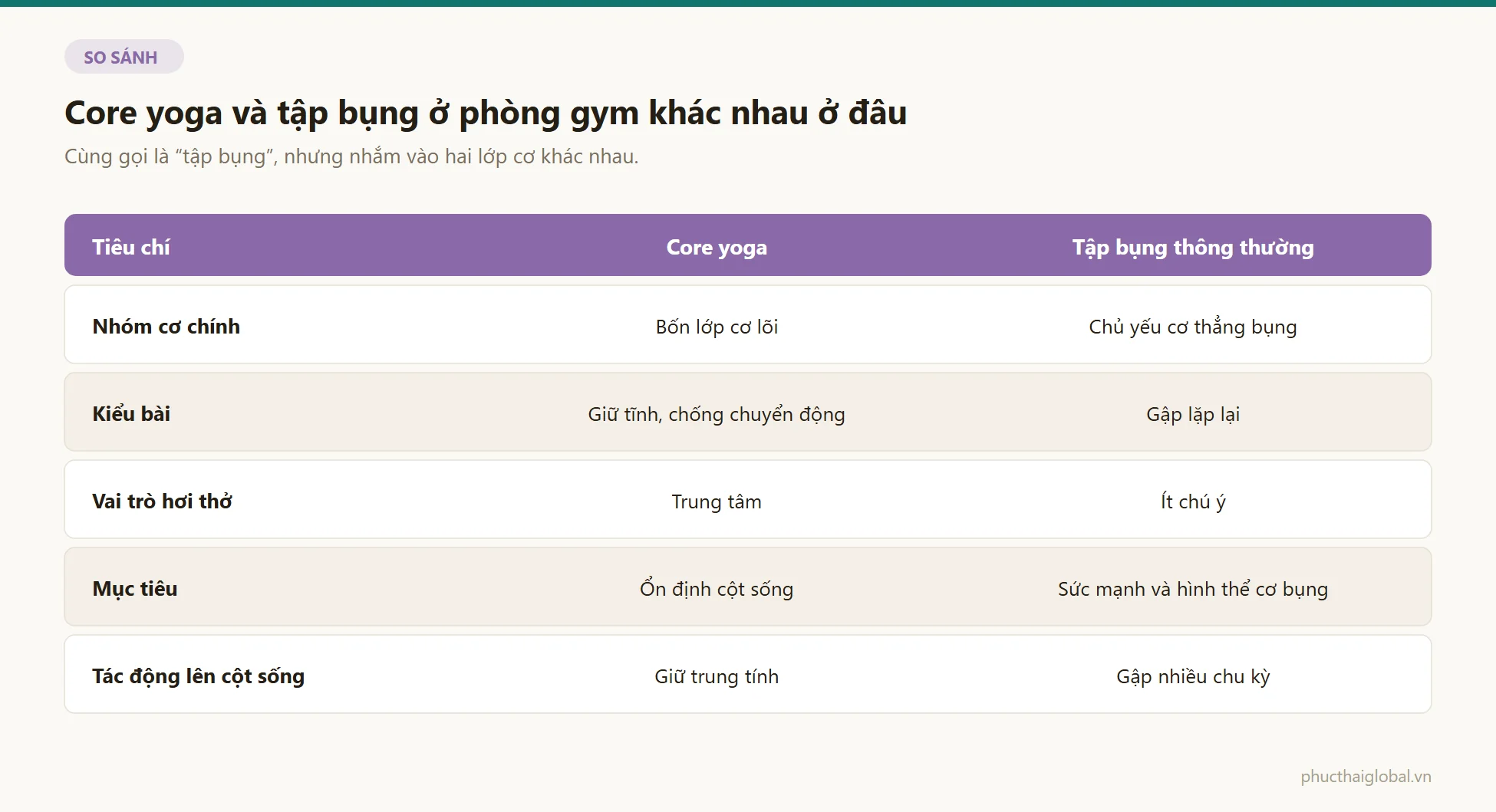The width and height of the screenshot is (1496, 812).
Task: Click the cell 'Chủ yếu cơ thẳng bụng'
Action: [1193, 327]
